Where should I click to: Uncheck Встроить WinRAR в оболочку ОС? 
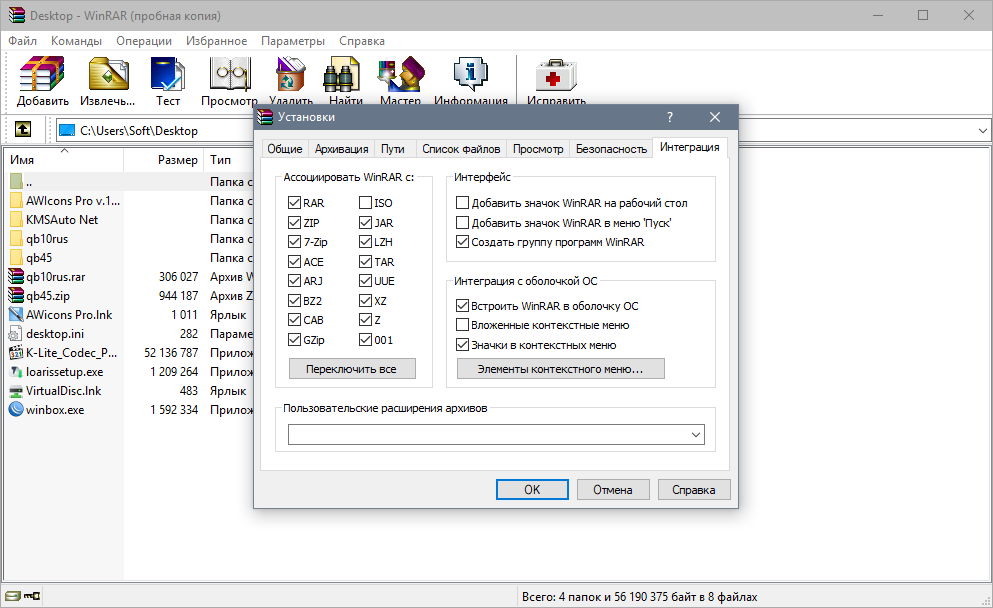click(462, 305)
